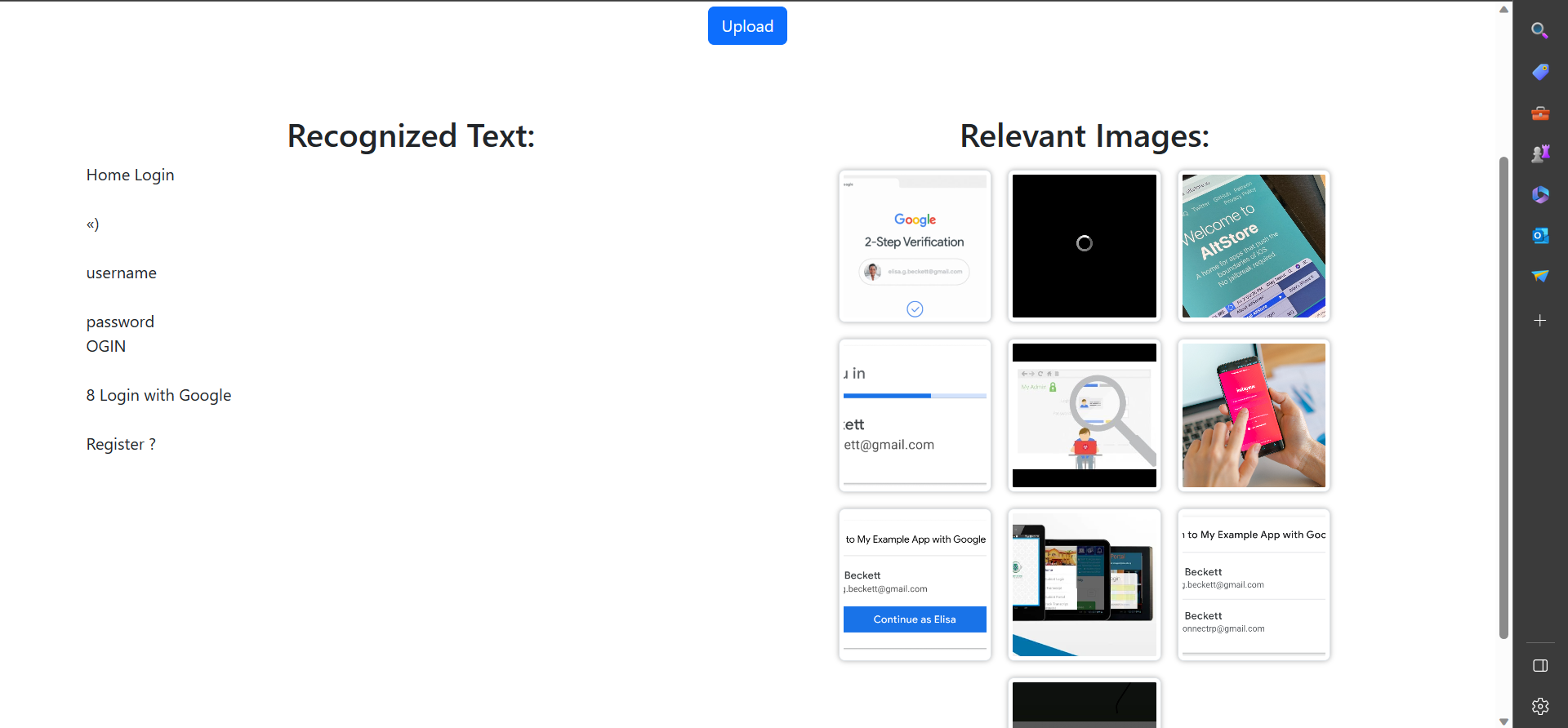Toggle the sidebar panel layout icon

pos(1539,666)
